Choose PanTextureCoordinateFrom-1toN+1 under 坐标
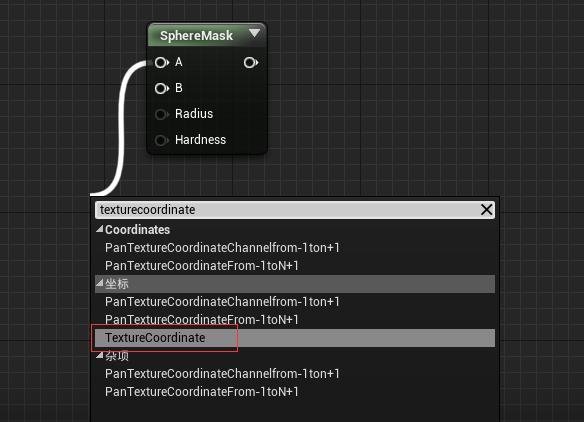This screenshot has width=584, height=422. pos(201,320)
